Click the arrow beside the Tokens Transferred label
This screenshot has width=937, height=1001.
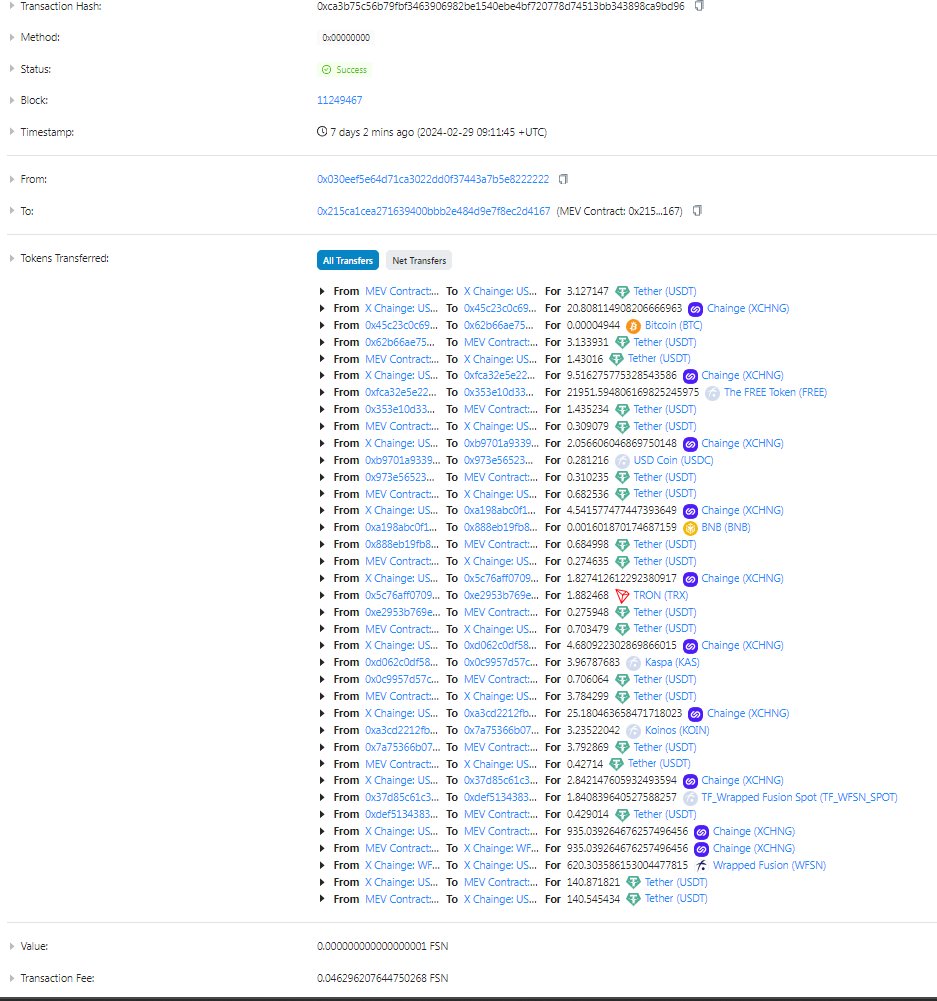(x=11, y=258)
